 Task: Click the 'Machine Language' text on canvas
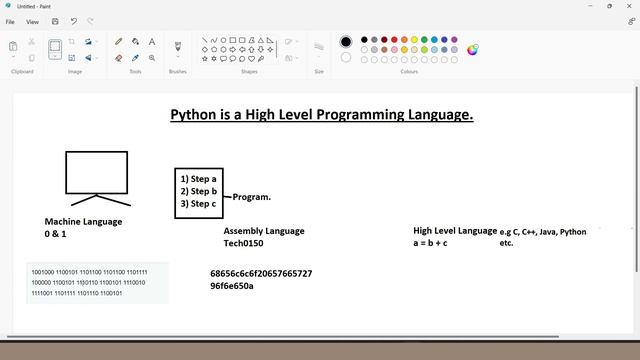[x=83, y=222]
